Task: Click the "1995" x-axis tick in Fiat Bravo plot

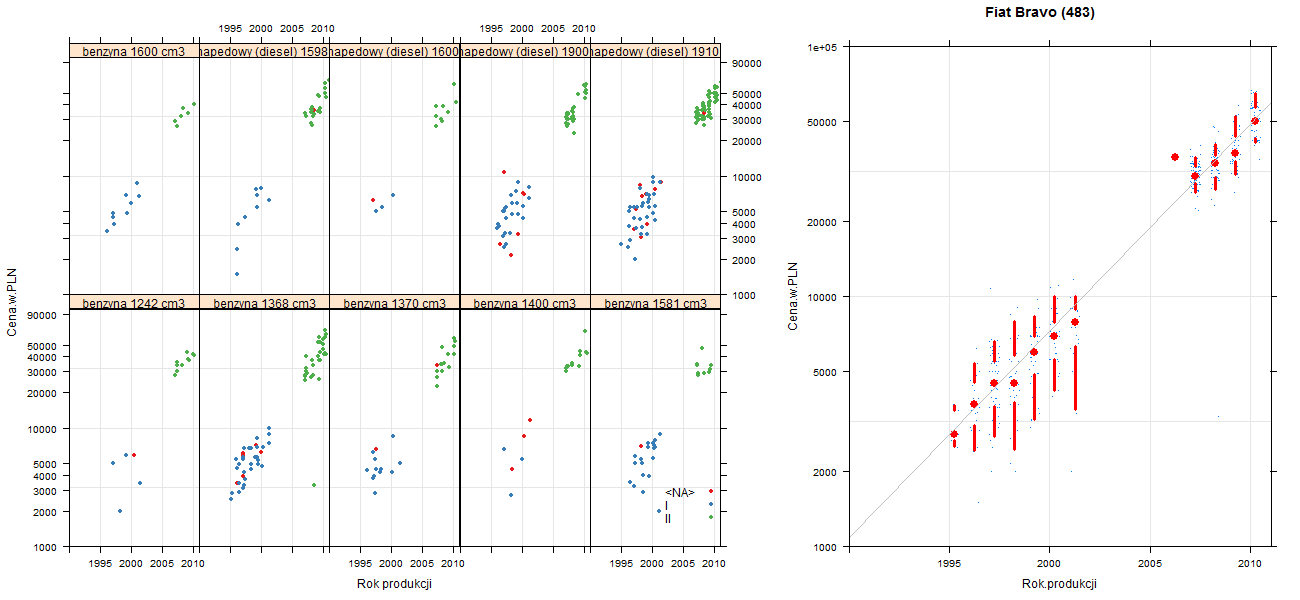Action: click(x=948, y=566)
